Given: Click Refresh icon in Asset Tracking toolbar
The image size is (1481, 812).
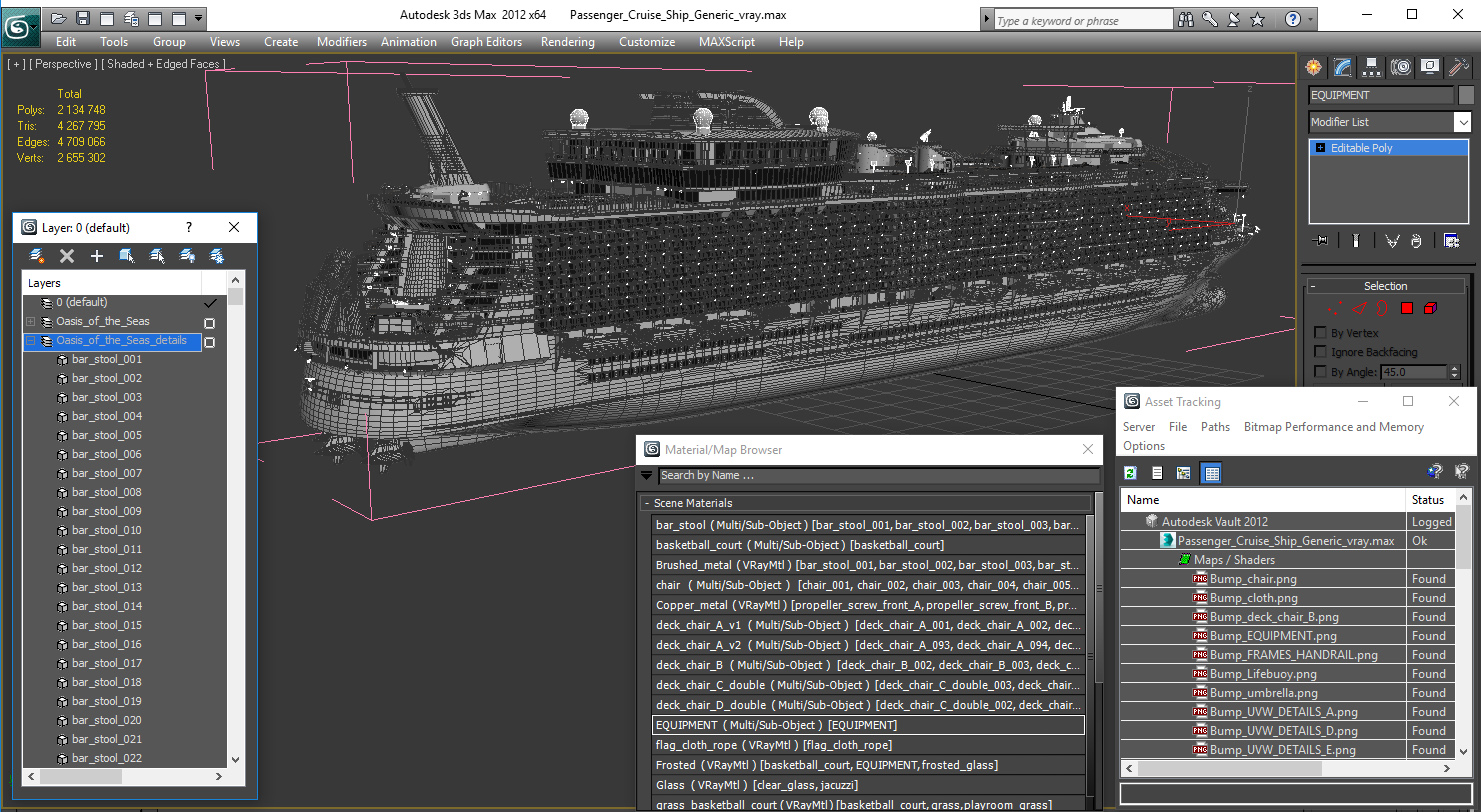Looking at the screenshot, I should tap(1131, 473).
